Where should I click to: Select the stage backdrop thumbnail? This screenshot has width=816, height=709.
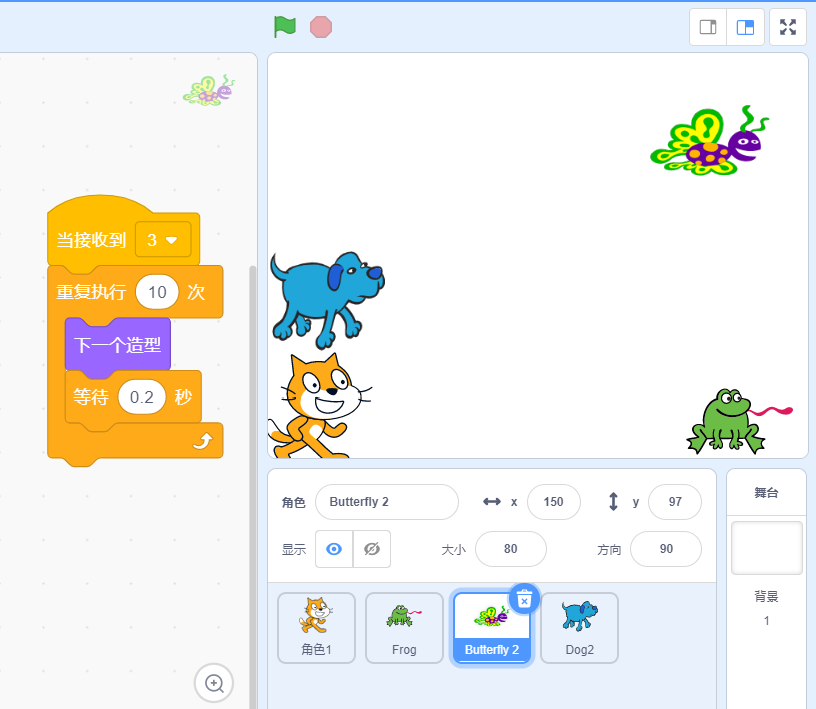[x=766, y=548]
